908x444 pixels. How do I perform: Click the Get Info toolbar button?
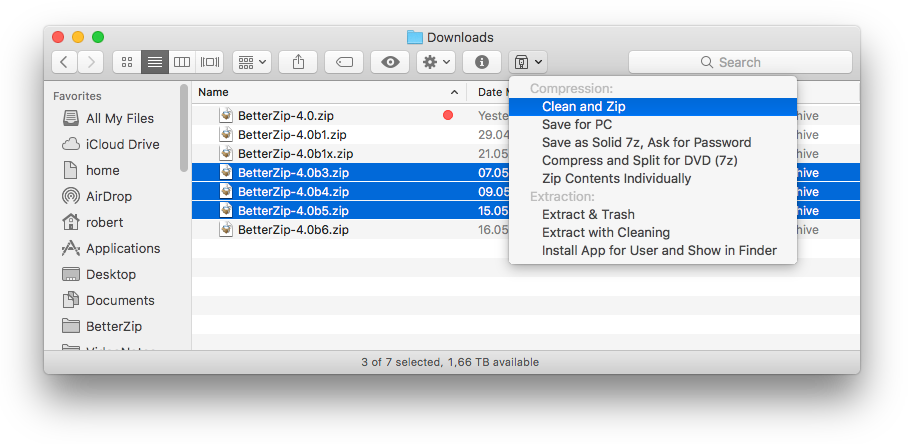pos(482,62)
